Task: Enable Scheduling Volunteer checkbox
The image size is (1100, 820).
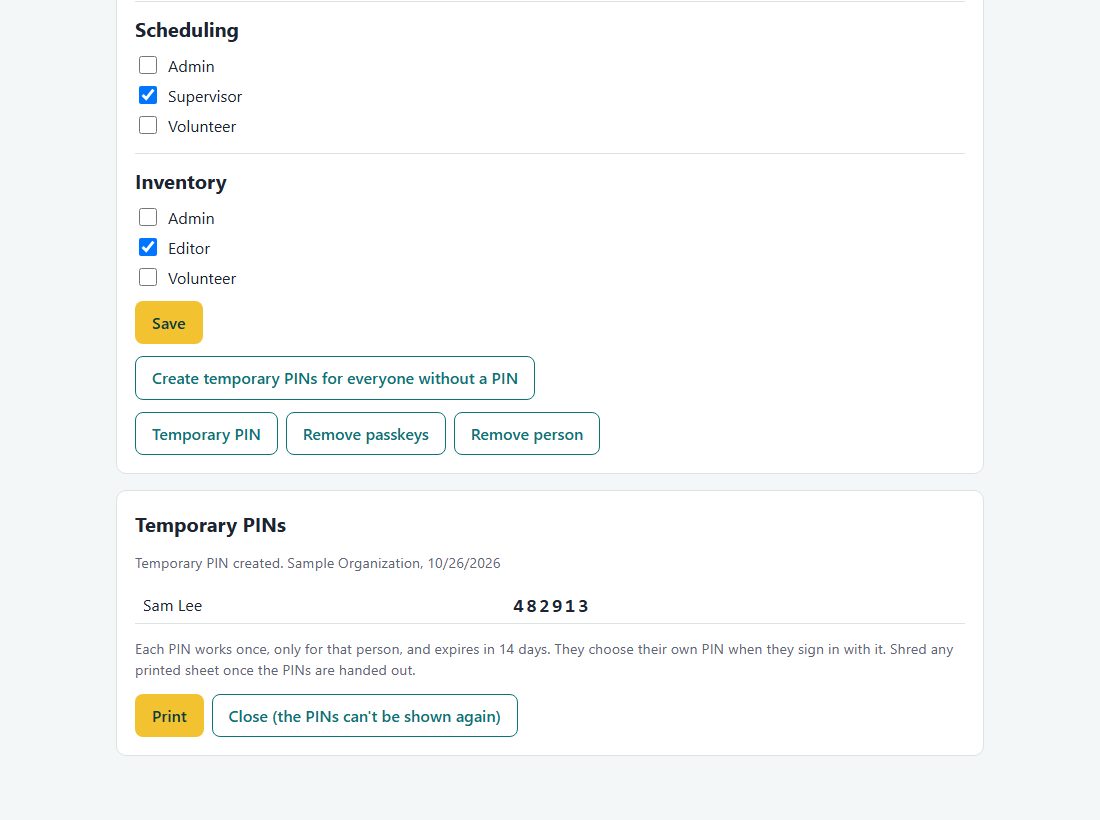Action: pos(148,126)
